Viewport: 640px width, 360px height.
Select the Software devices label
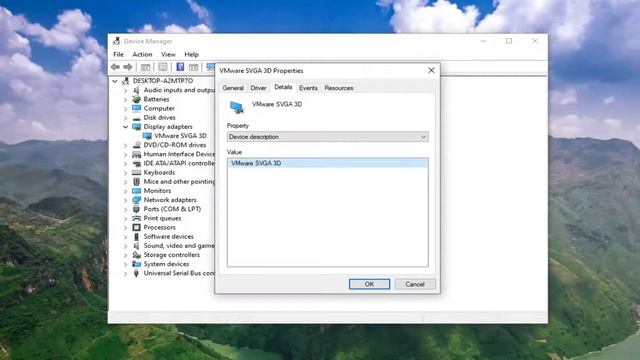coord(169,237)
